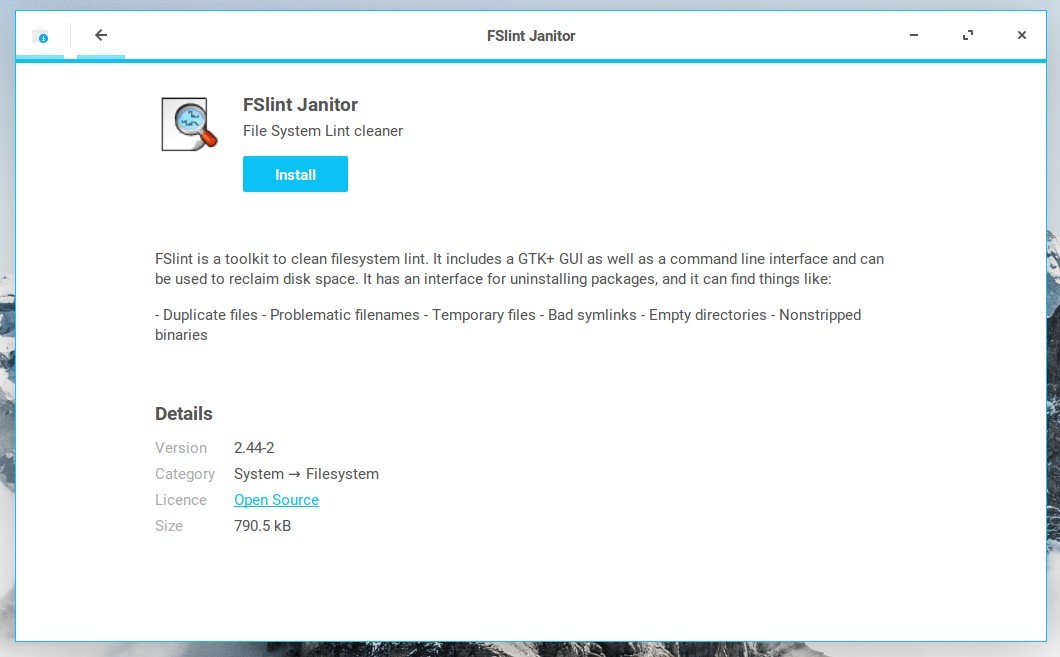Select the File System Lint cleaner subtitle
Screen dimensions: 1060x657
tap(323, 131)
